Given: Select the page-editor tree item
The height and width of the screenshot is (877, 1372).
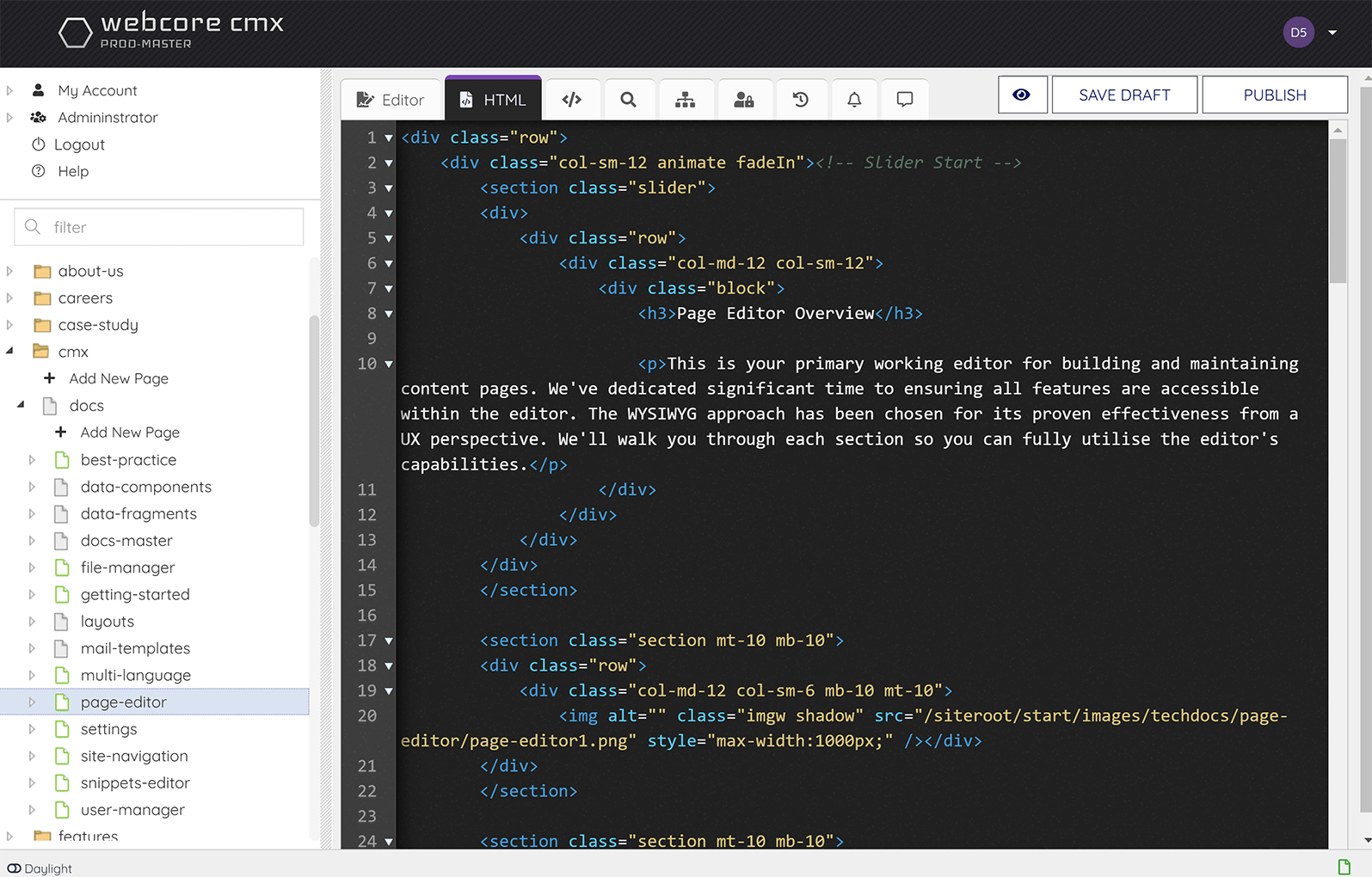Looking at the screenshot, I should pyautogui.click(x=155, y=702).
